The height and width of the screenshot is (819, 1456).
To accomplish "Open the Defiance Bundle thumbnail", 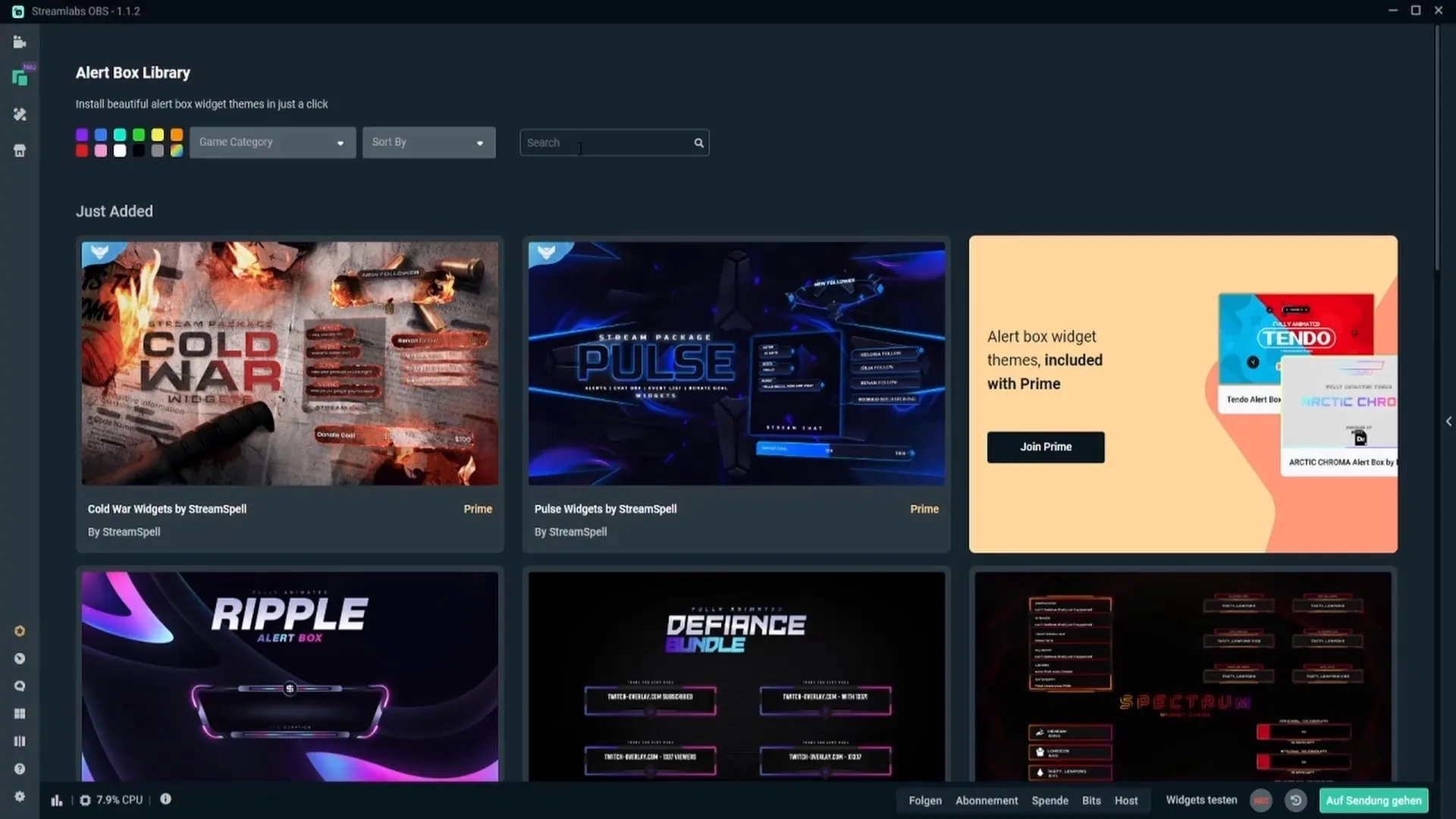I will pyautogui.click(x=737, y=676).
